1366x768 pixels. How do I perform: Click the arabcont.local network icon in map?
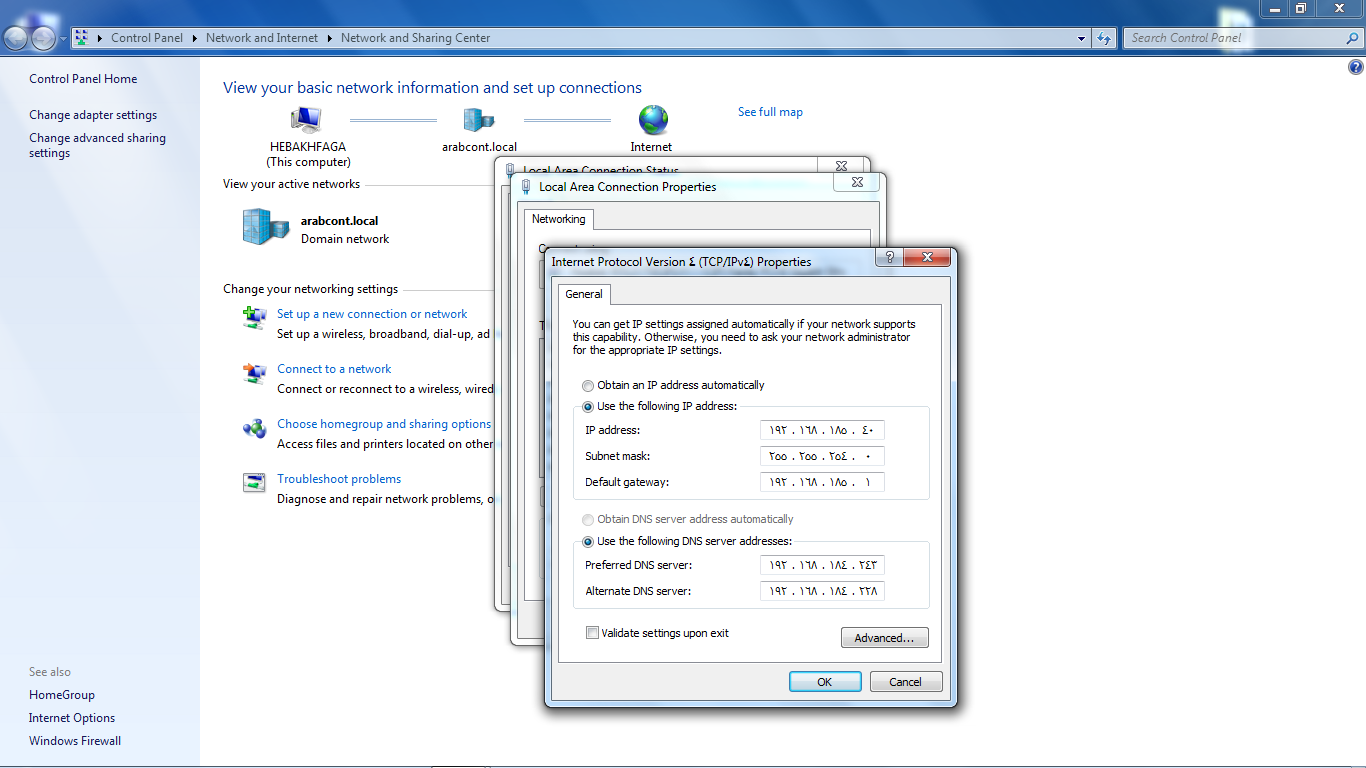(x=479, y=120)
